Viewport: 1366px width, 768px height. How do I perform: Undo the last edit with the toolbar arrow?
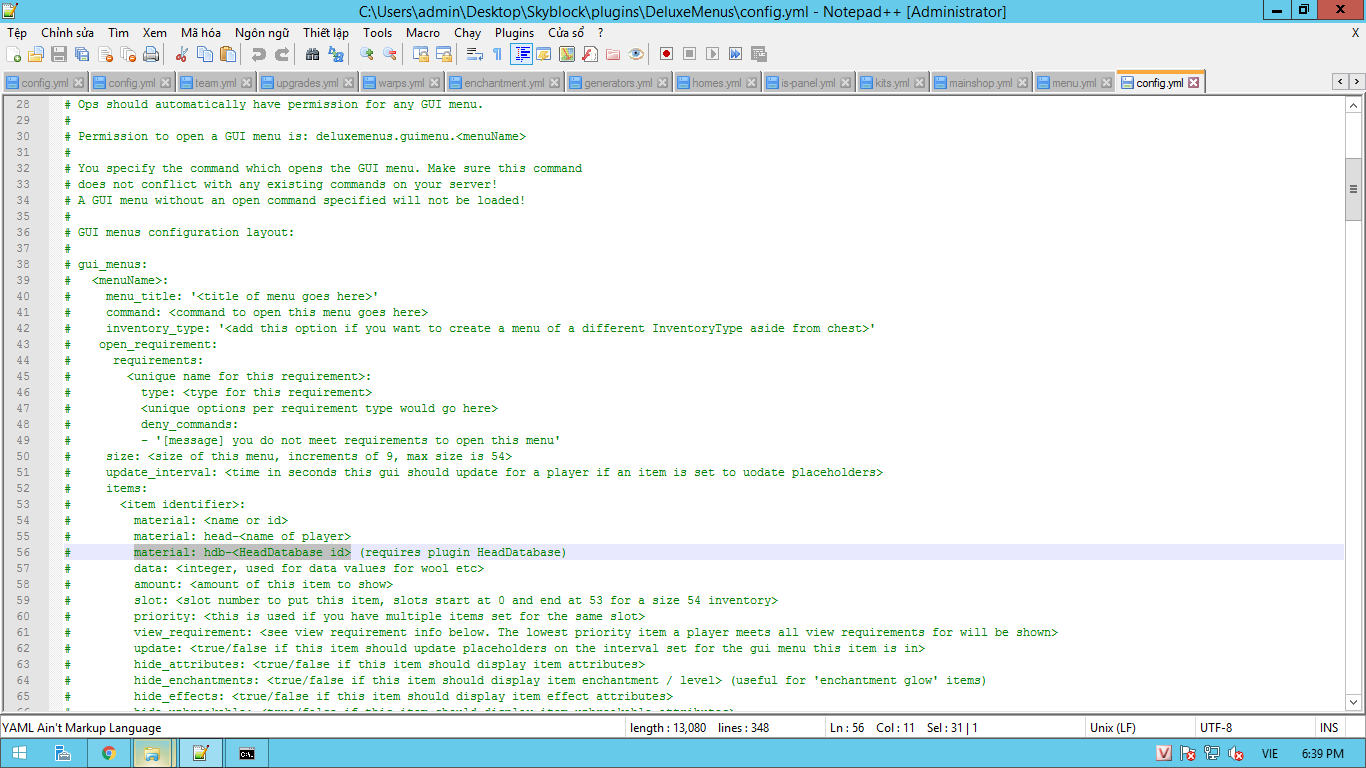(x=259, y=54)
